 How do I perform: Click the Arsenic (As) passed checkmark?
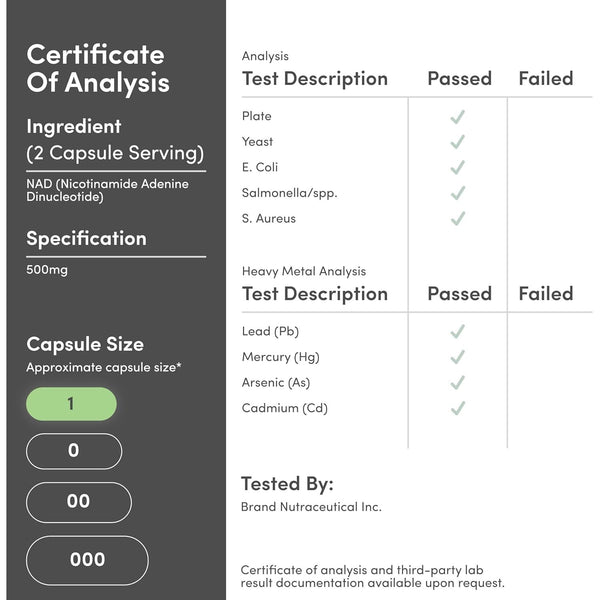pos(458,382)
